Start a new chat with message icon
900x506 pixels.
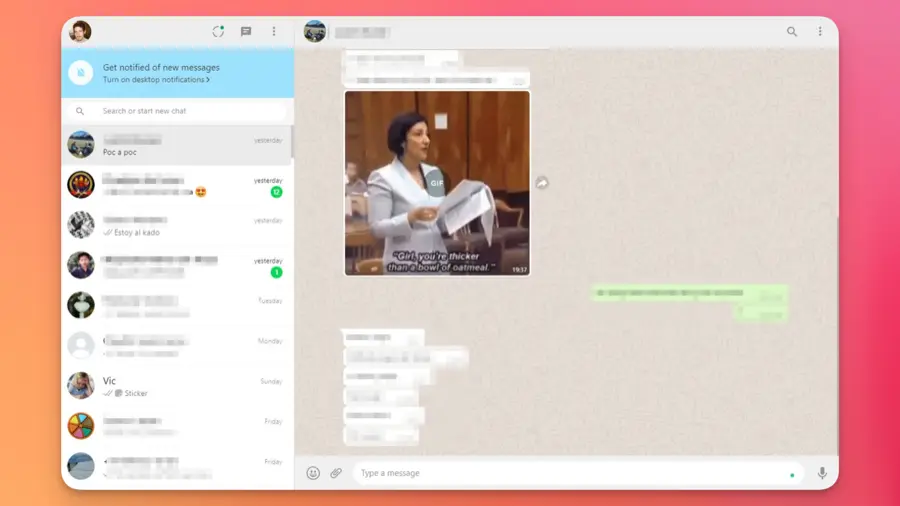point(246,32)
